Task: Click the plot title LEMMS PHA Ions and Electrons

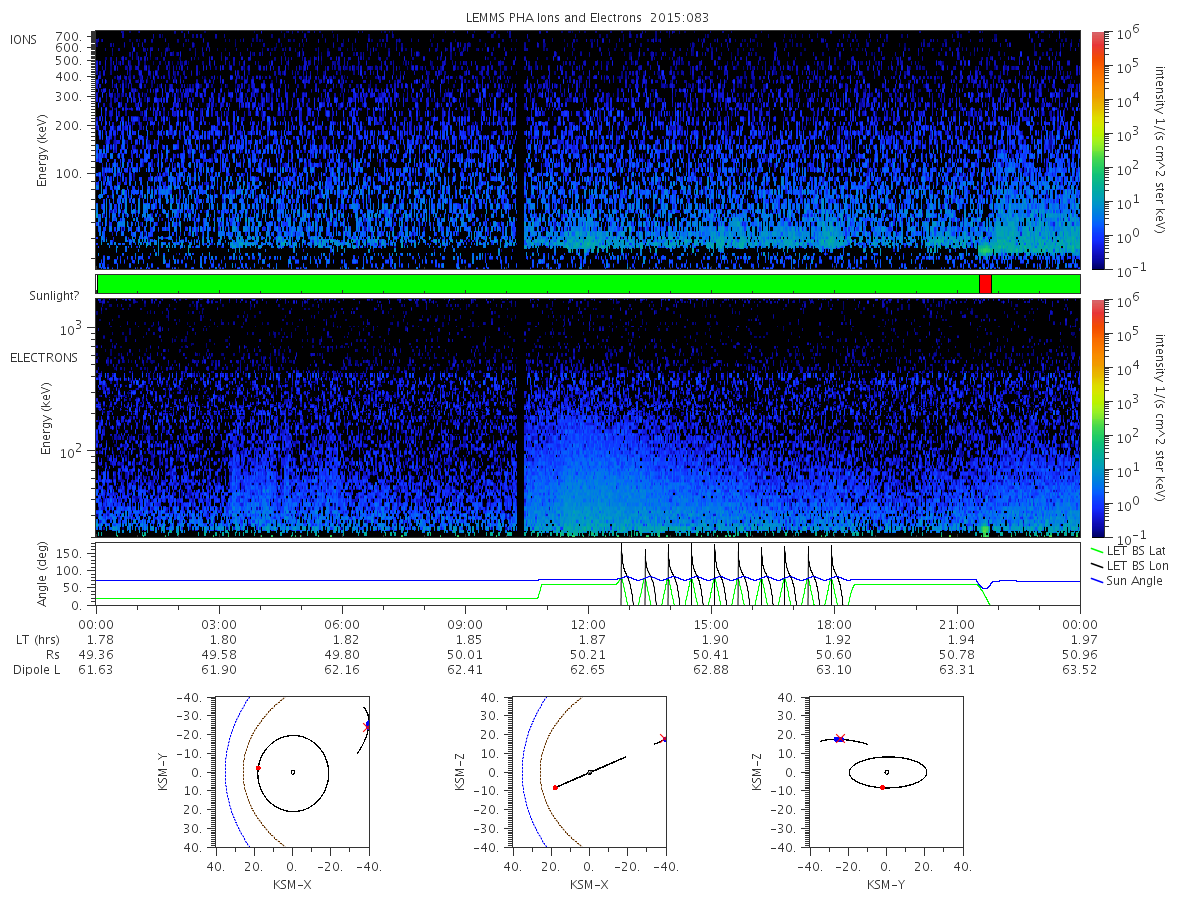Action: [588, 18]
